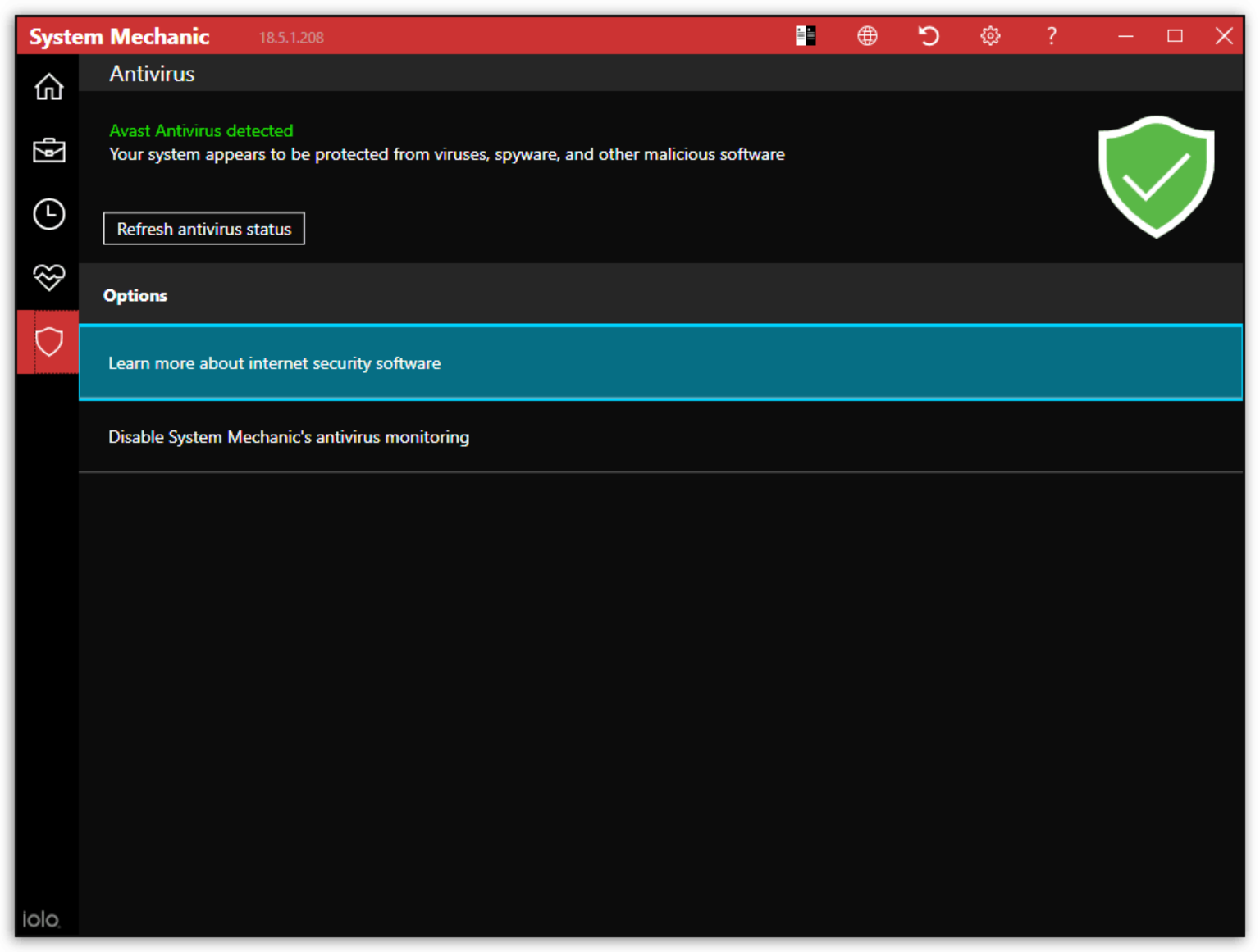The width and height of the screenshot is (1260, 952).
Task: Click the green shield checkmark status image
Action: (x=1157, y=176)
